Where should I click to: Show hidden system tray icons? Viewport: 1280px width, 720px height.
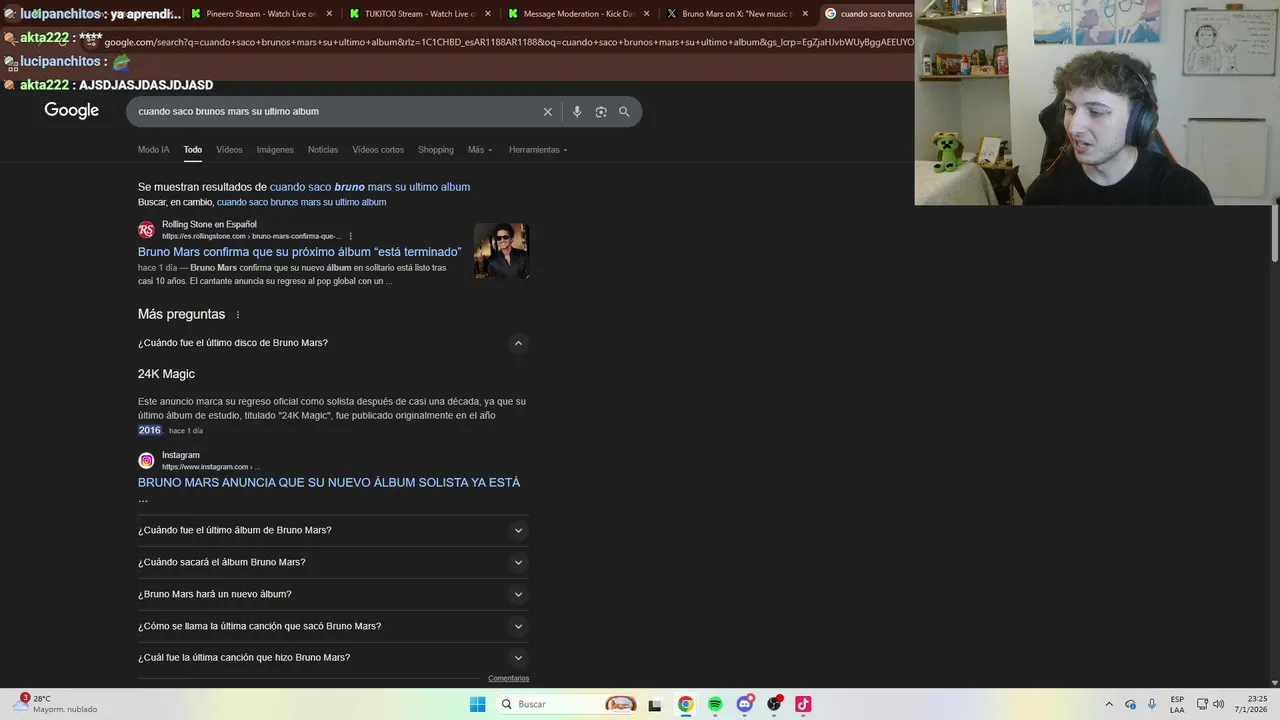(1108, 704)
